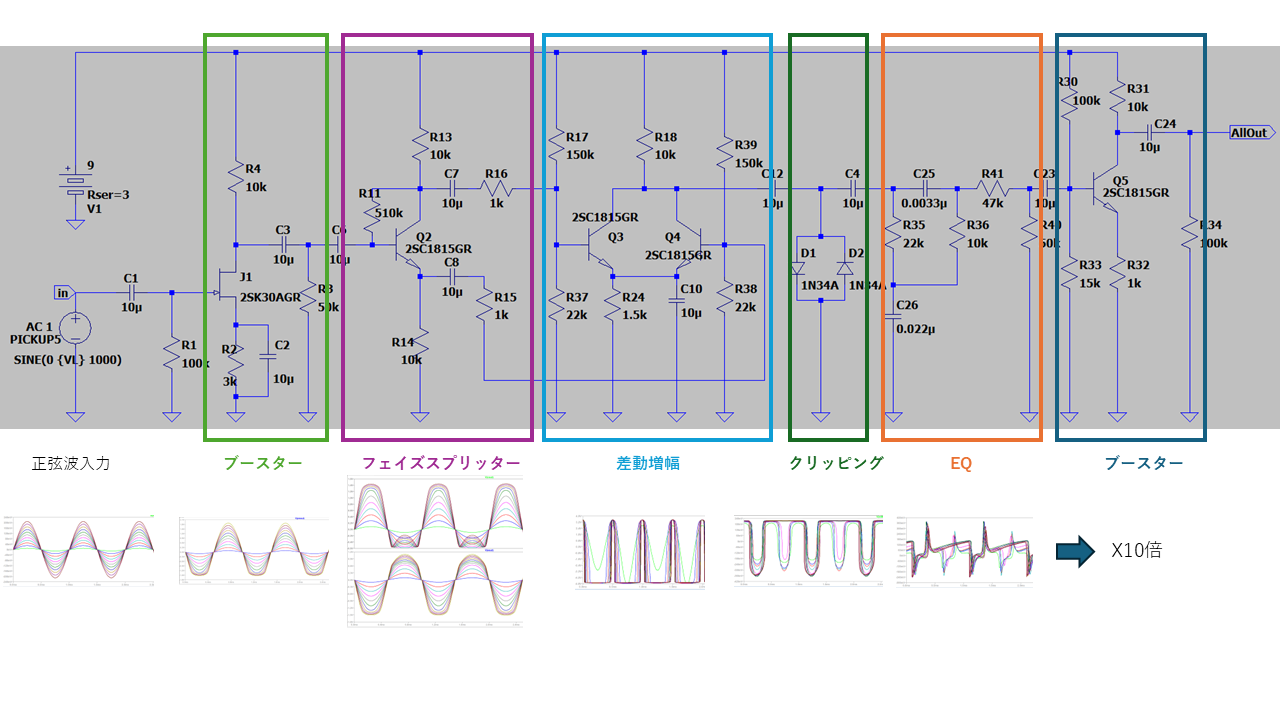The width and height of the screenshot is (1280, 720).
Task: Click the purple フェイズスプリッター label
Action: (440, 464)
